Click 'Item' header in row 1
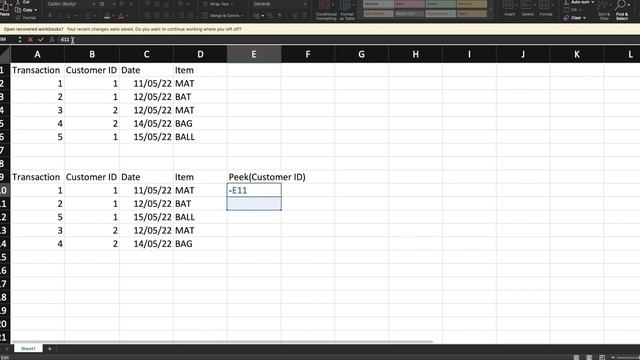 click(200, 70)
